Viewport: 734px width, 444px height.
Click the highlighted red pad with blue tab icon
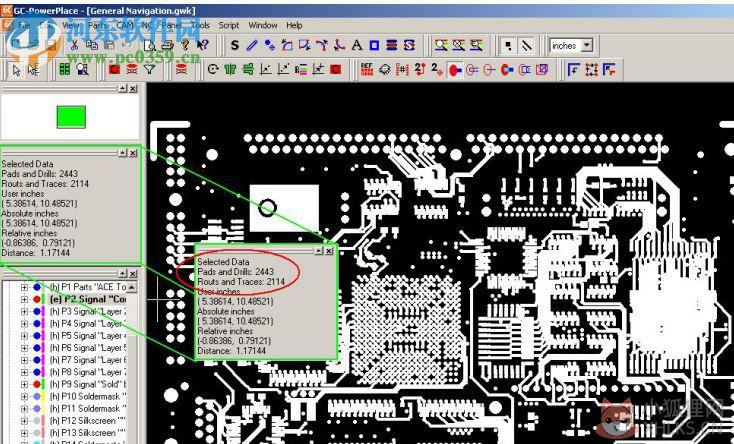tap(455, 70)
